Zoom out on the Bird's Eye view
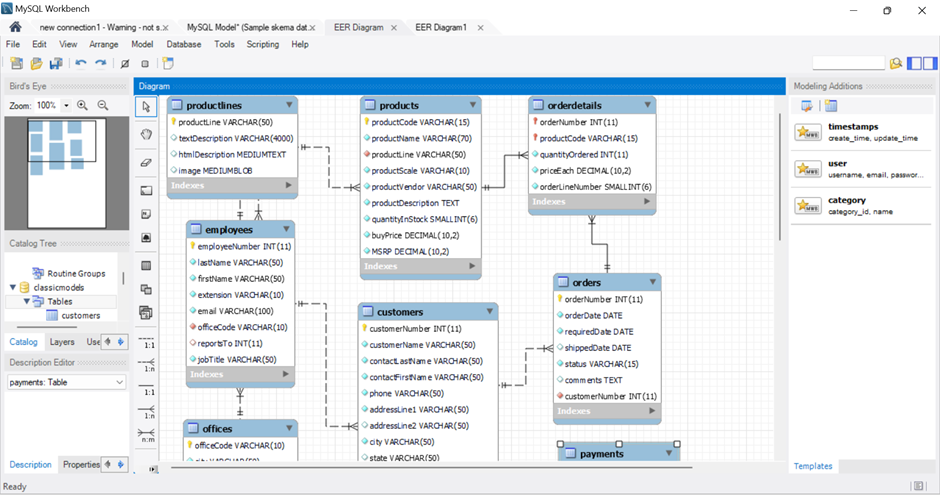The width and height of the screenshot is (940, 495). [x=103, y=105]
